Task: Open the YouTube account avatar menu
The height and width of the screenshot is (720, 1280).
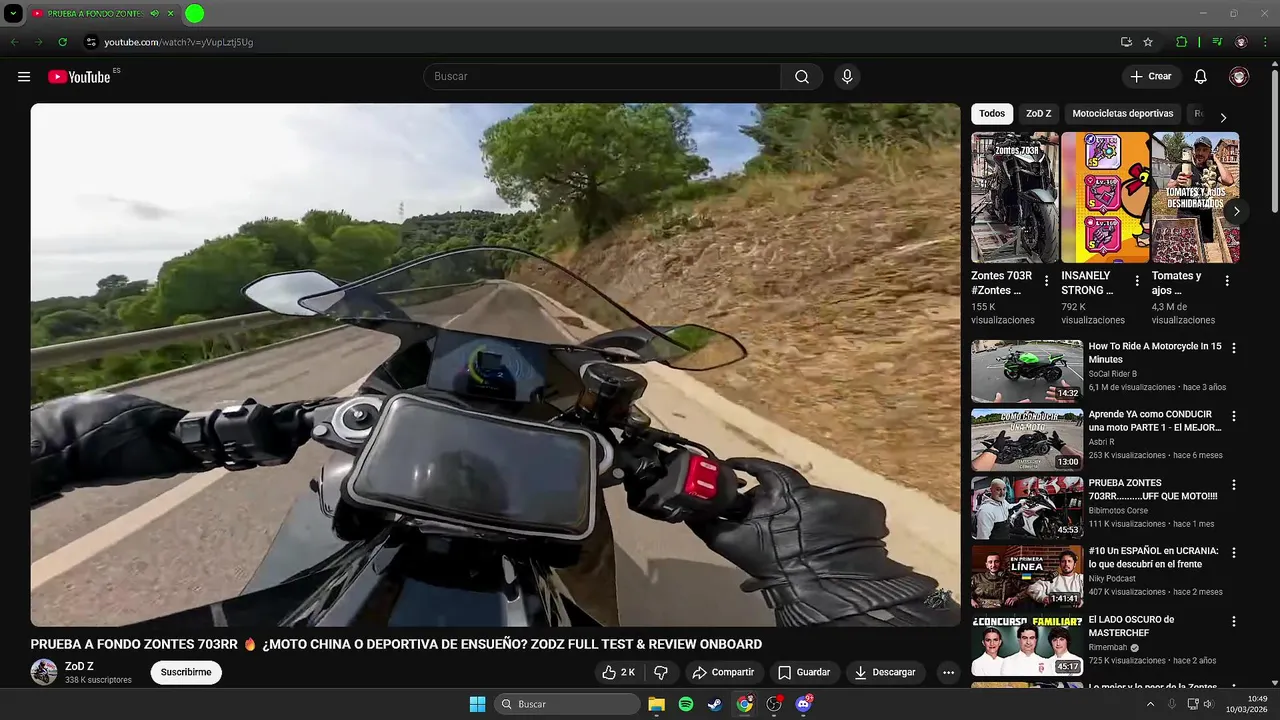Action: pos(1239,77)
